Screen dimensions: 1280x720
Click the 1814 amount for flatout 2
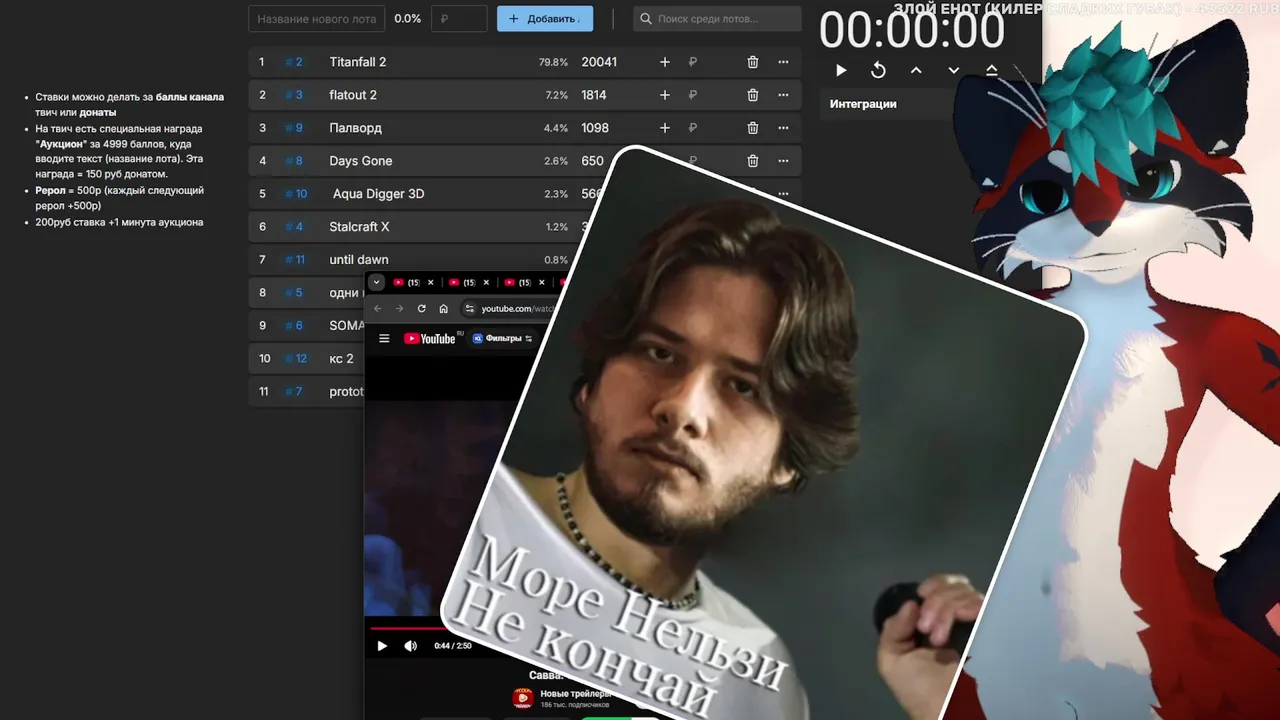(594, 95)
